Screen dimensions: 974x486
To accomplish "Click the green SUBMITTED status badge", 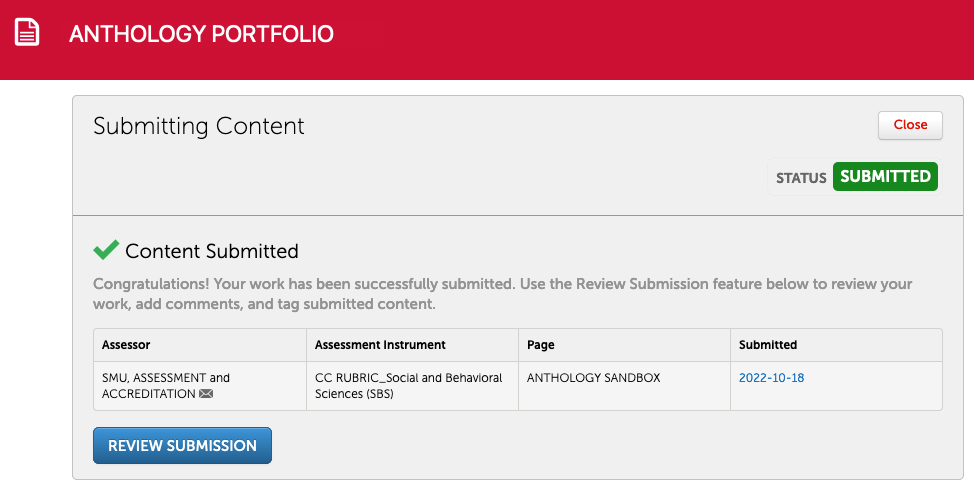I will (x=885, y=177).
